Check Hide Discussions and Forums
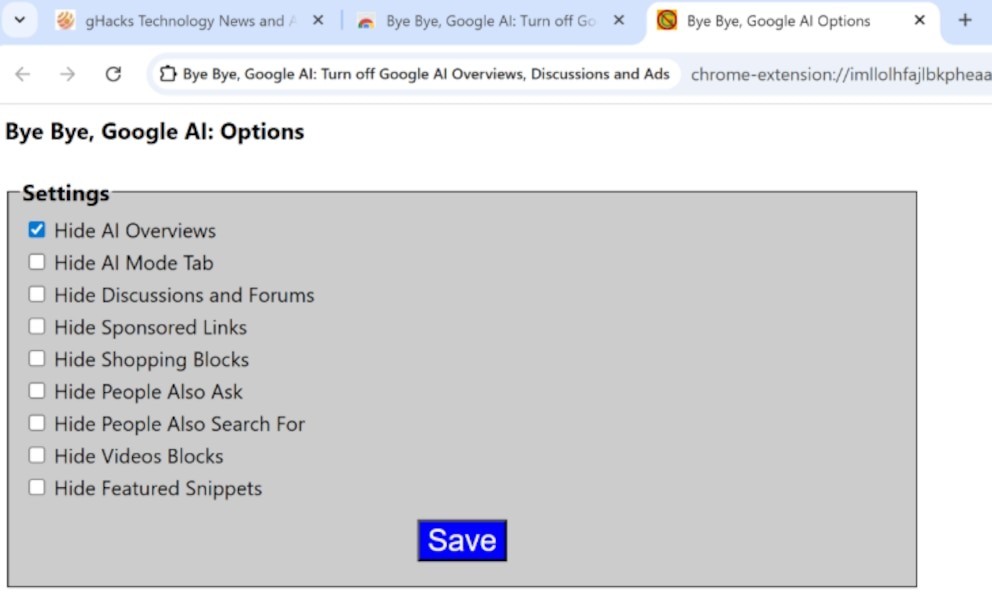Image resolution: width=992 pixels, height=594 pixels. [x=37, y=294]
